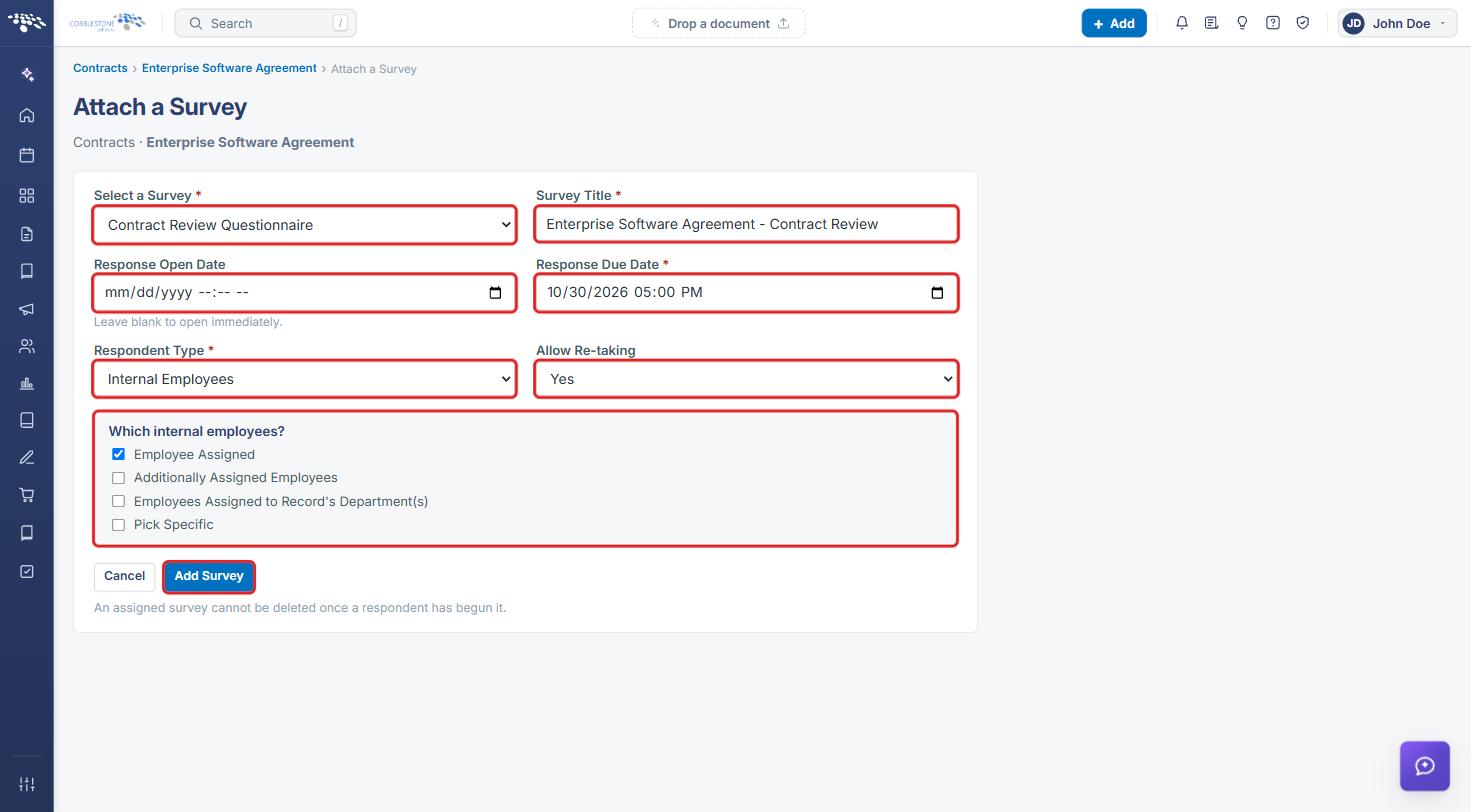Open the people/users sidebar icon
Image resolution: width=1471 pixels, height=812 pixels.
27,346
